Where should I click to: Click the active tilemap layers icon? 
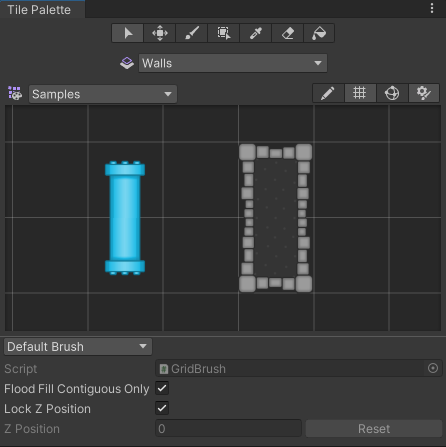pyautogui.click(x=127, y=63)
